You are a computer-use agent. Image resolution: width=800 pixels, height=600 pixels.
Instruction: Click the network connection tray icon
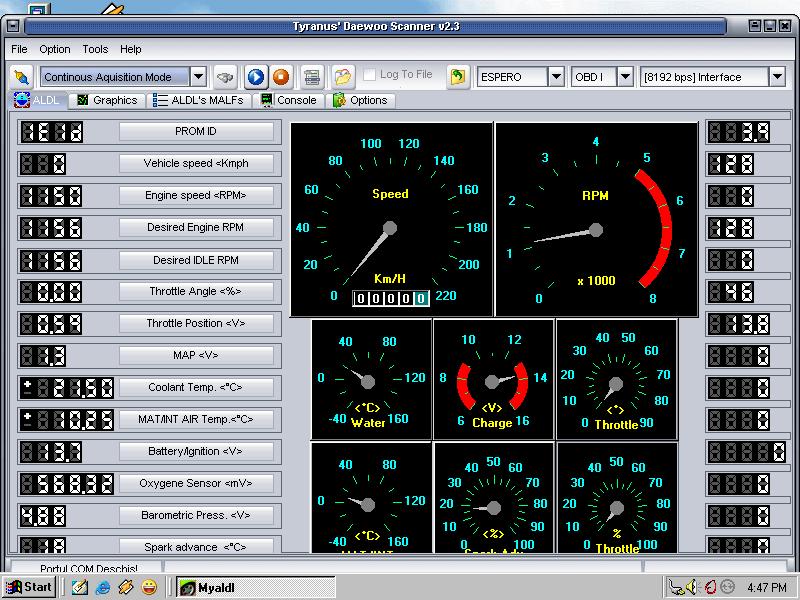pyautogui.click(x=676, y=587)
